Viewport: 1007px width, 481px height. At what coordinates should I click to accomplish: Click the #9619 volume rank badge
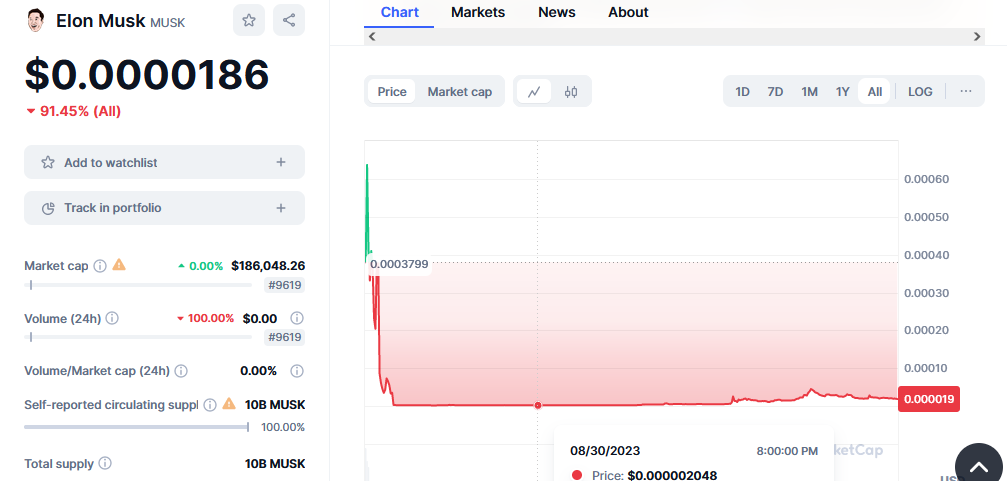[x=285, y=337]
